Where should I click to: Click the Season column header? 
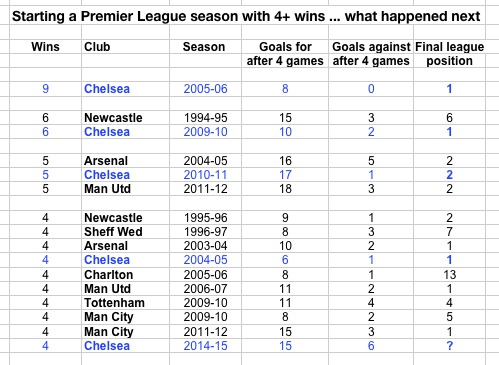tap(204, 47)
